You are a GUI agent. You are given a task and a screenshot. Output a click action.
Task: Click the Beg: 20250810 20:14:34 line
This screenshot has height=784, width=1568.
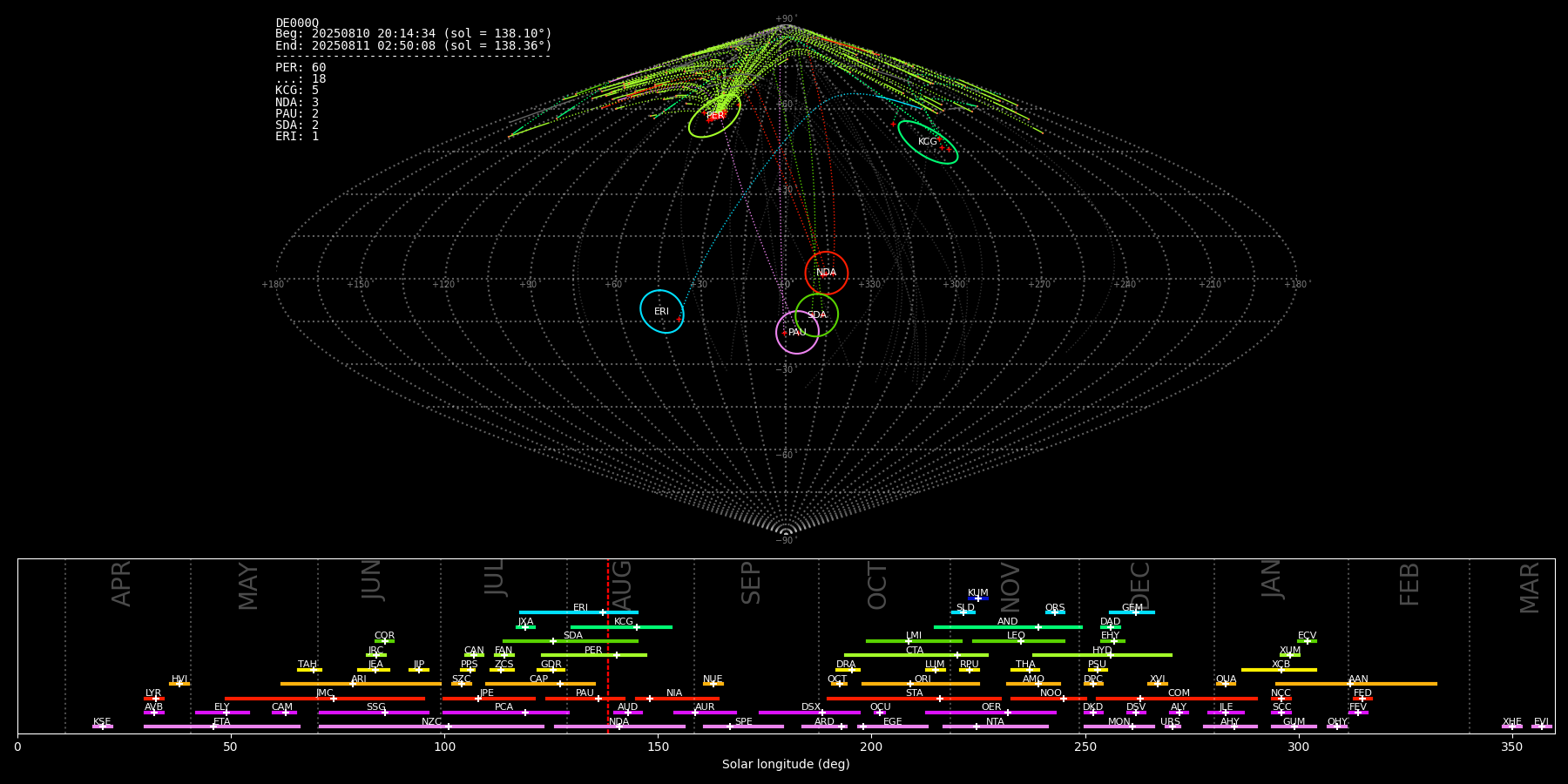tap(414, 34)
